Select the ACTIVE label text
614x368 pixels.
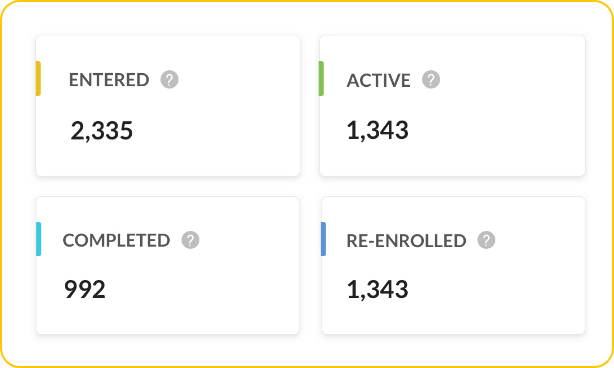379,80
